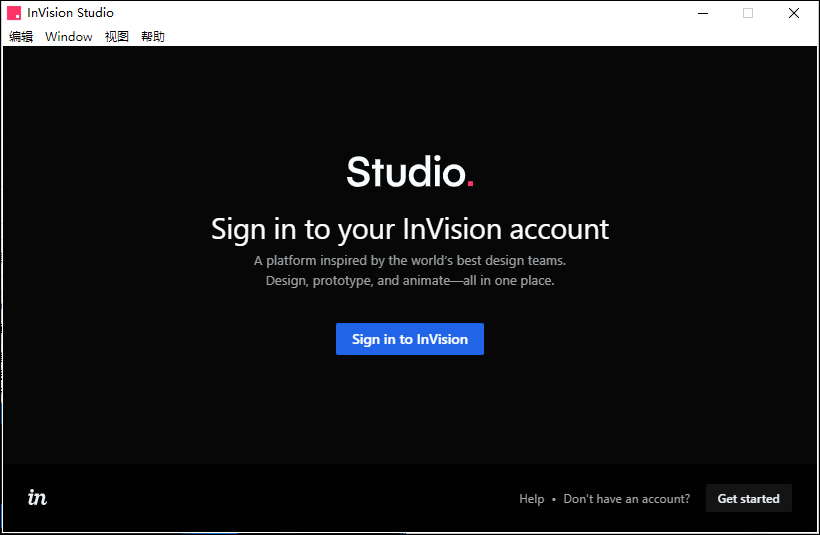Click the Get started button
This screenshot has height=535, width=820.
(x=748, y=498)
